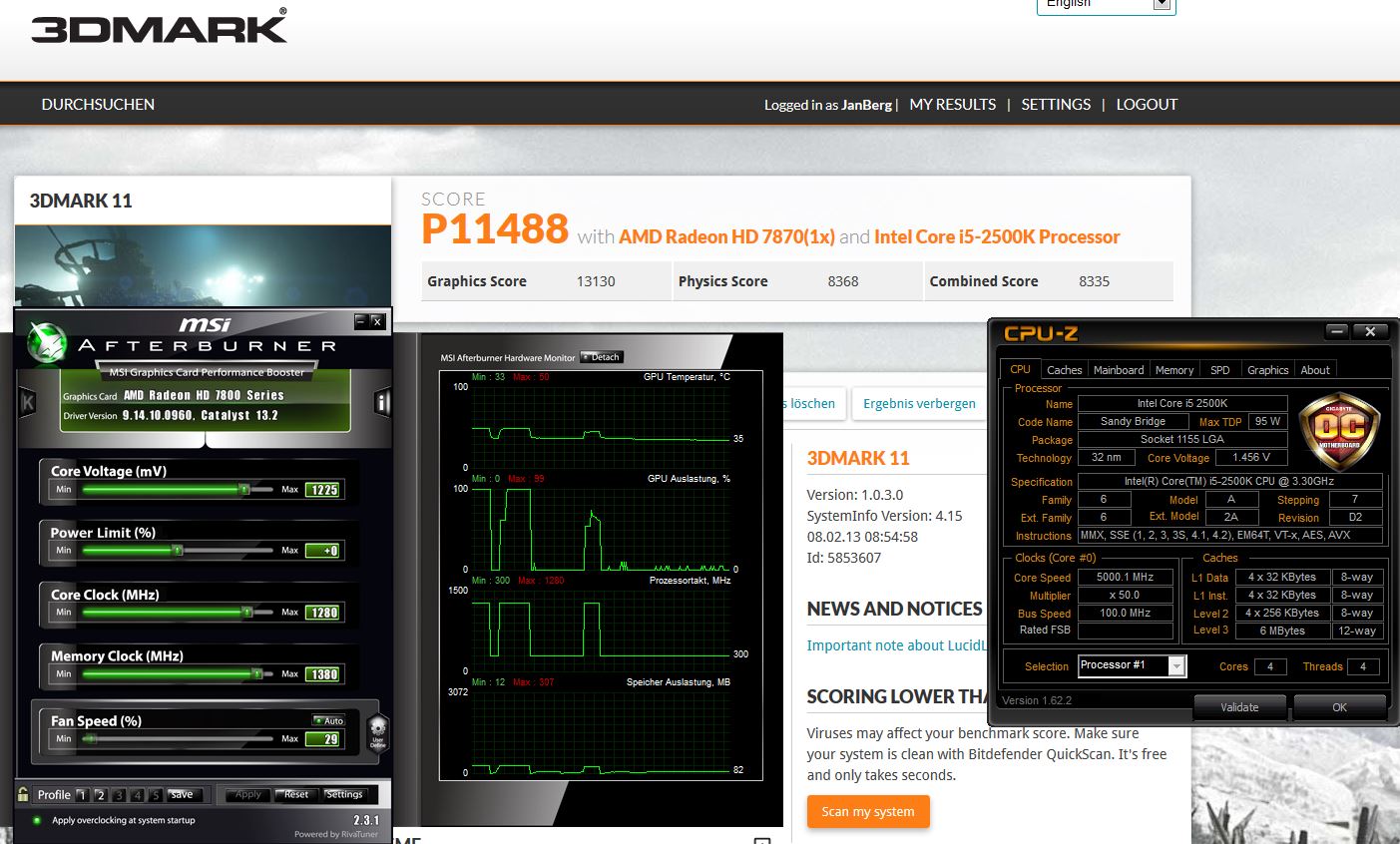Click the Intel Core i5-2500K Processor link
The width and height of the screenshot is (1400, 844).
tap(997, 236)
